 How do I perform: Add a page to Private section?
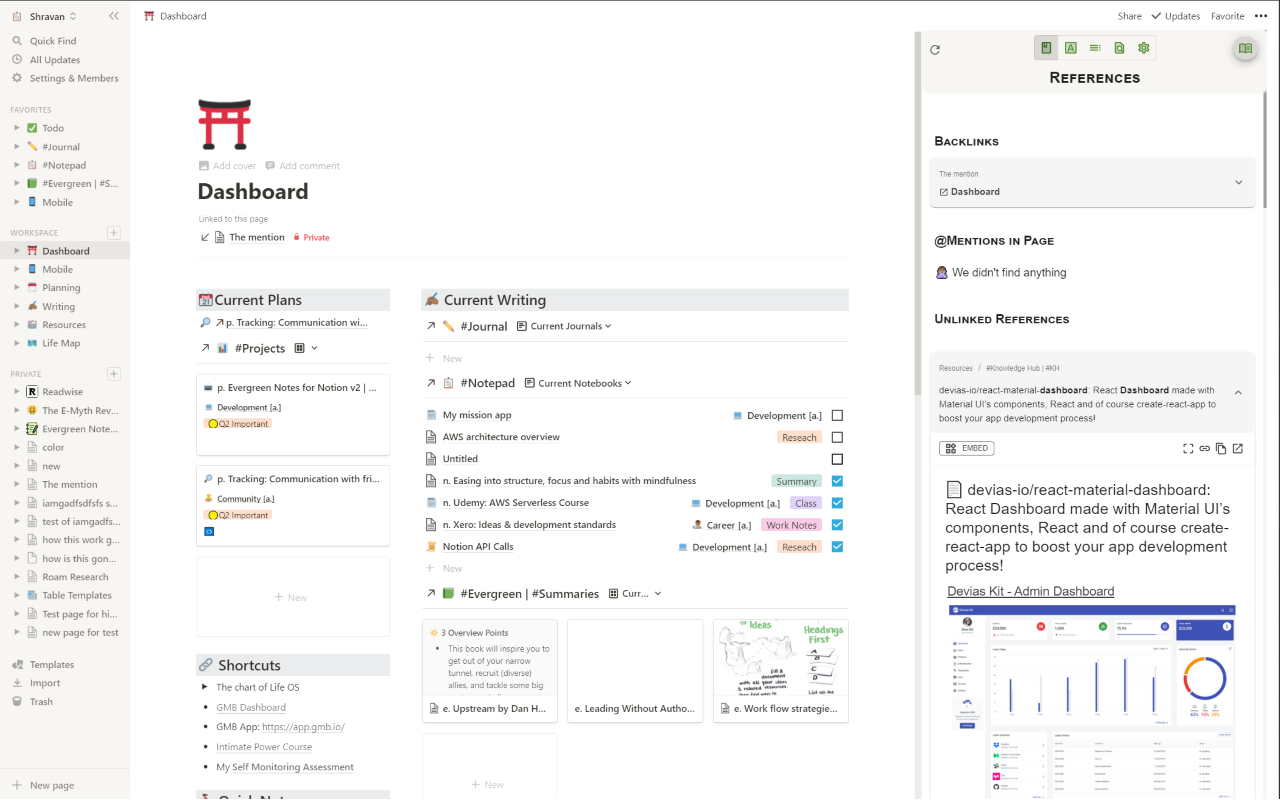click(x=114, y=374)
